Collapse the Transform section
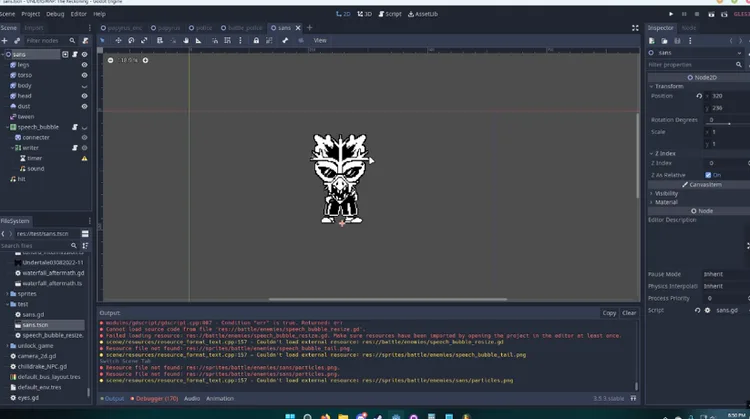Screen dimensions: 750x419 pos(651,87)
